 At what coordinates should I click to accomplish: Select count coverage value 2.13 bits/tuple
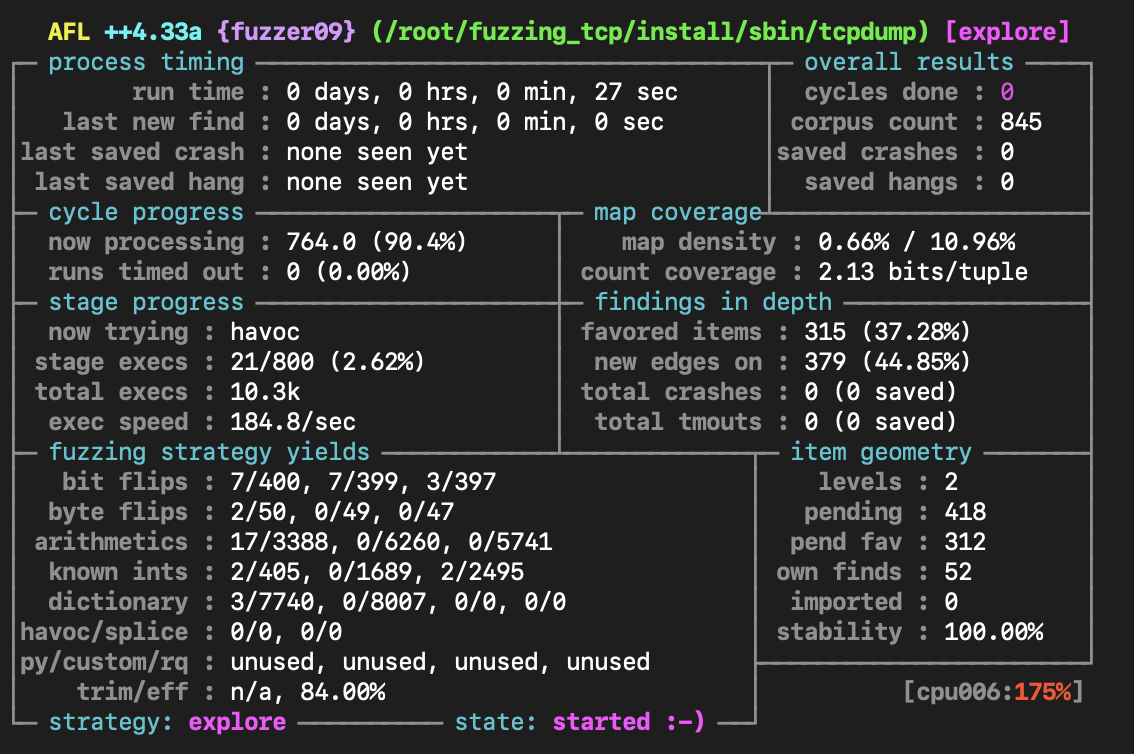(x=923, y=273)
